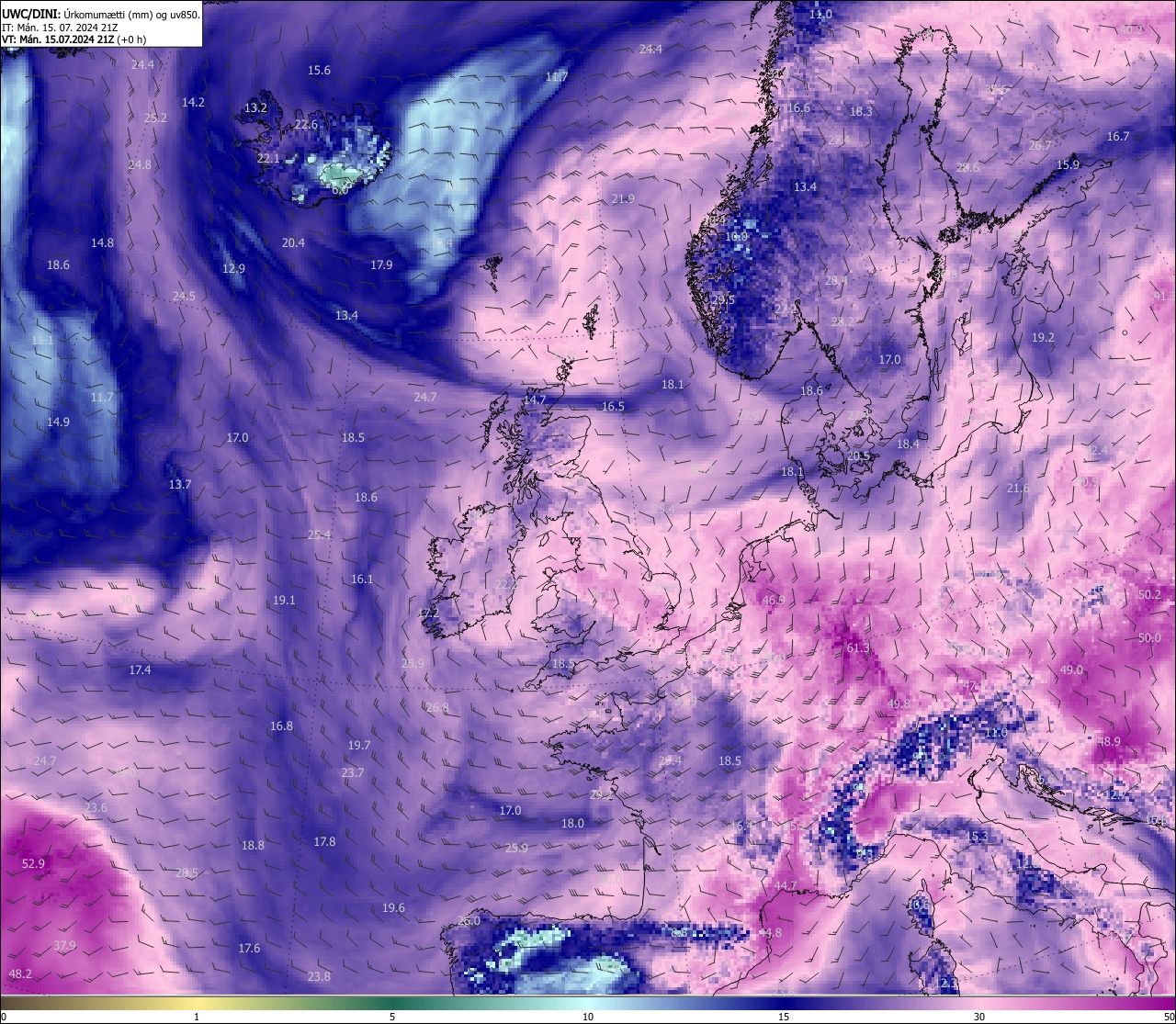
Task: Click the 14.9 value on the map
Action: click(58, 422)
